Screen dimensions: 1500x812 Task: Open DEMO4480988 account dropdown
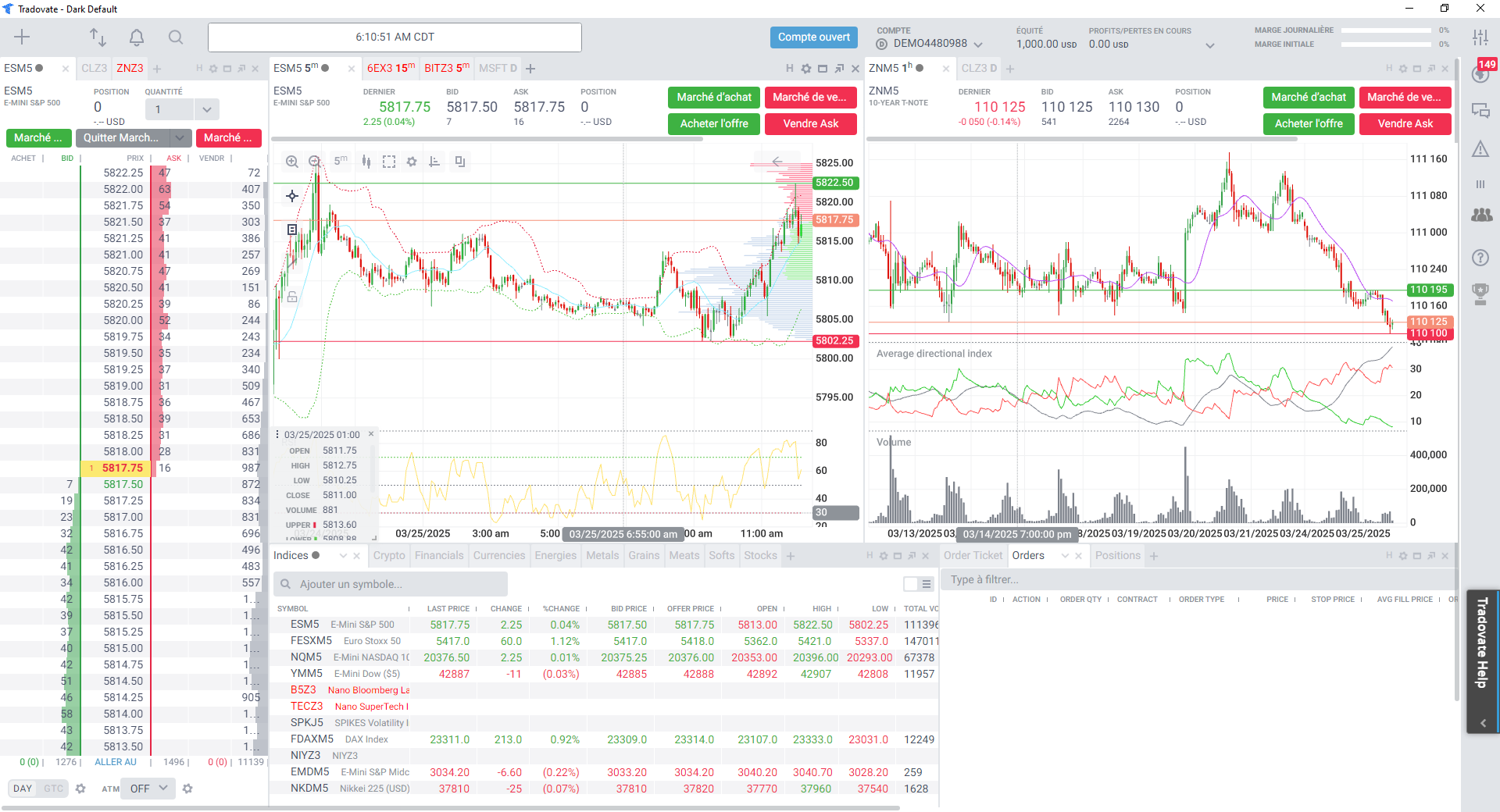pyautogui.click(x=979, y=45)
